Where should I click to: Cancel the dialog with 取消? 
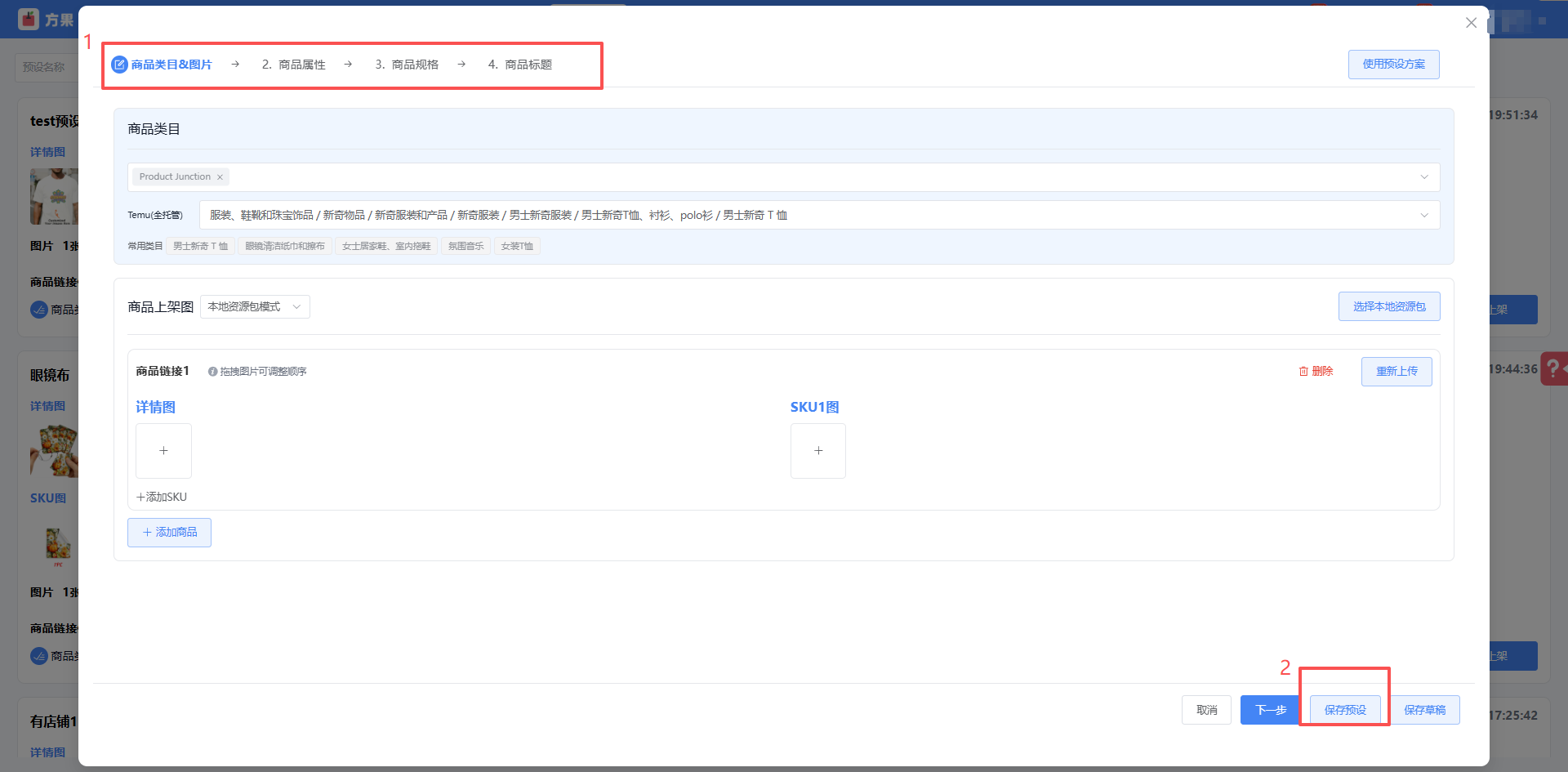[x=1206, y=710]
